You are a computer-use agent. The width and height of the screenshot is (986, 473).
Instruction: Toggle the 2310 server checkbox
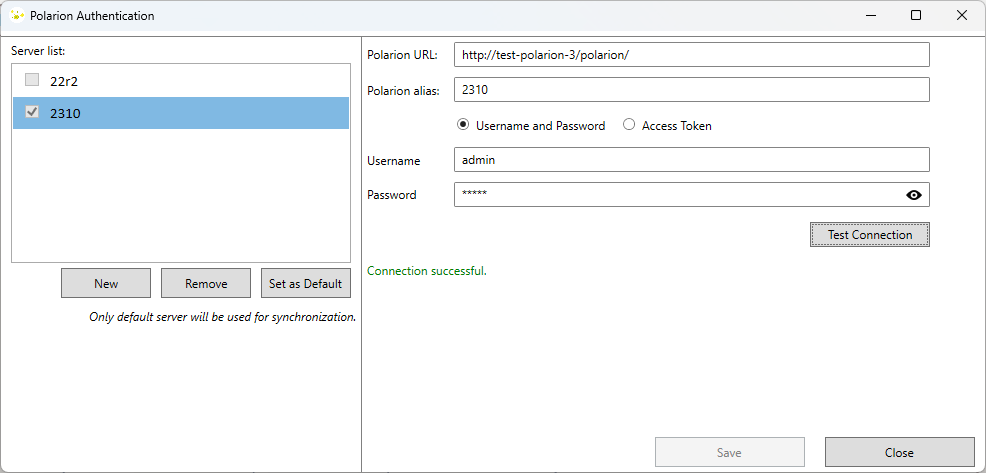pos(32,113)
